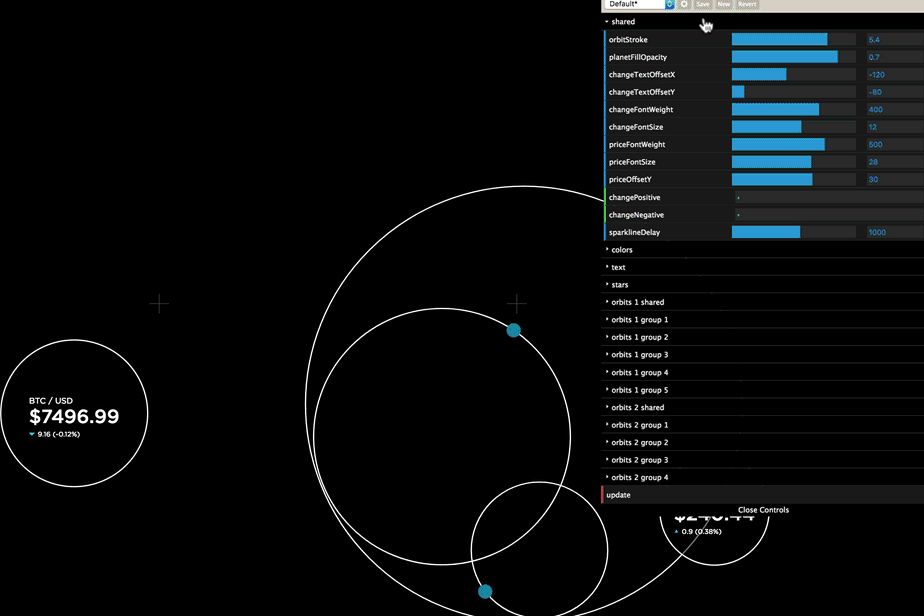The width and height of the screenshot is (924, 616).
Task: Expand the orbits 1 group 1 folder
Action: (x=763, y=320)
